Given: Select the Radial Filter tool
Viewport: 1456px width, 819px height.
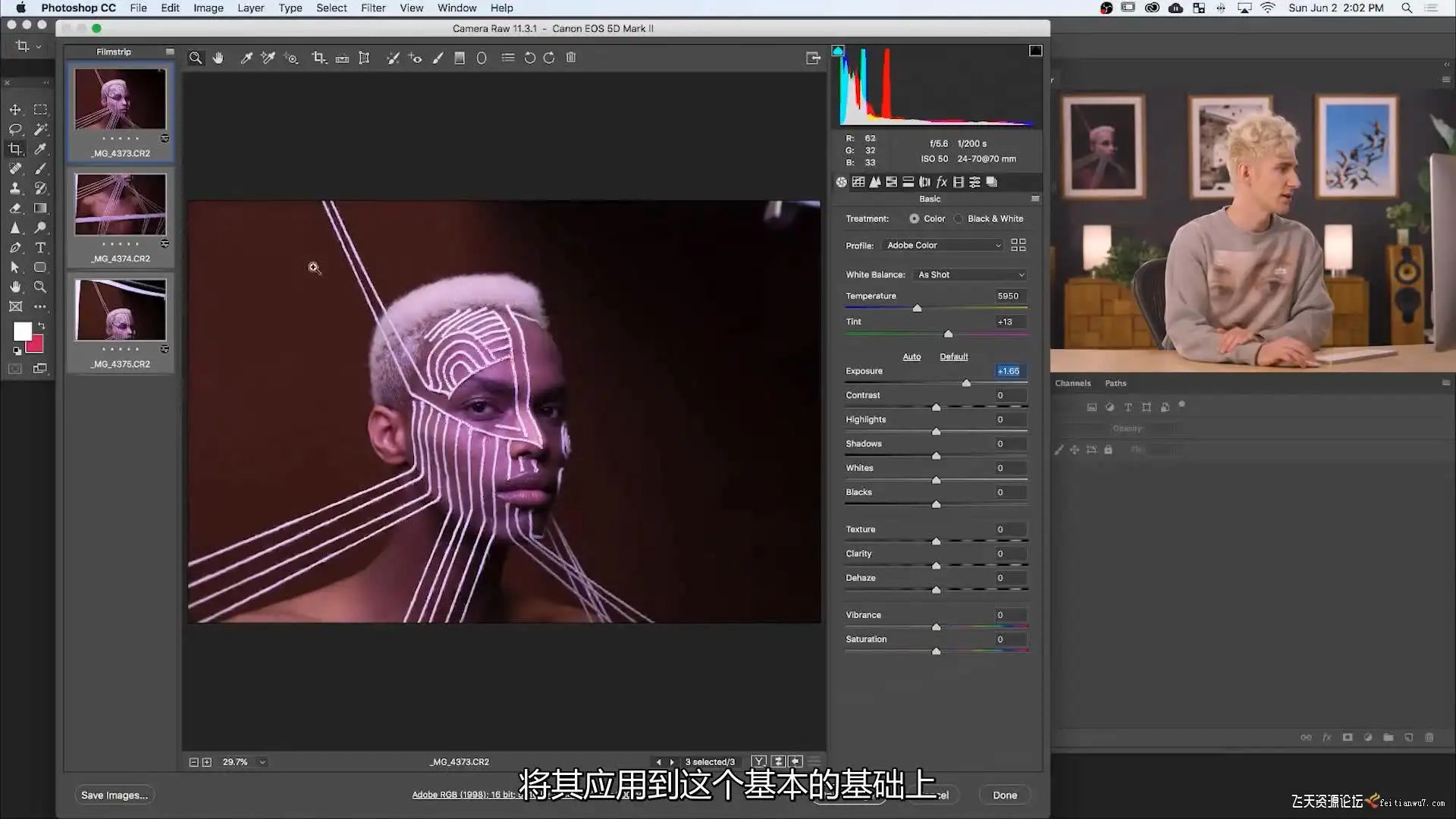Looking at the screenshot, I should click(x=482, y=58).
